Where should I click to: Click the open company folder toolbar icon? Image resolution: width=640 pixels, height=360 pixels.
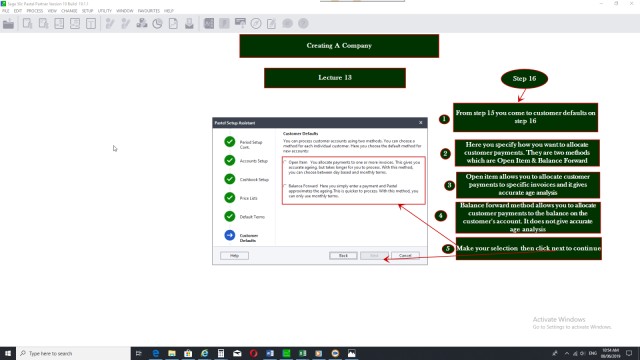(x=8, y=24)
